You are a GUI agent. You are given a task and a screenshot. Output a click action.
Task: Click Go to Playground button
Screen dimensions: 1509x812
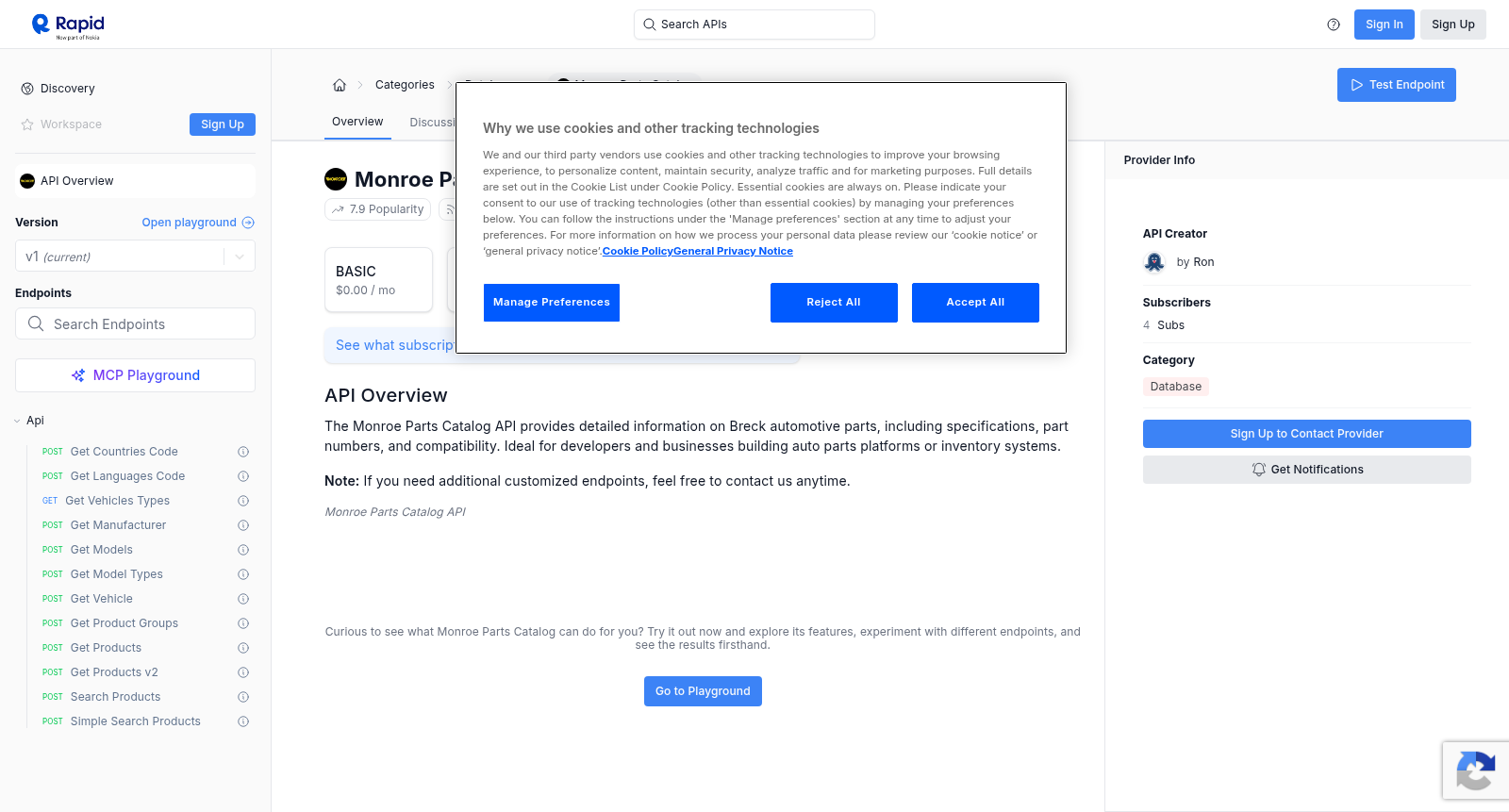tap(703, 691)
